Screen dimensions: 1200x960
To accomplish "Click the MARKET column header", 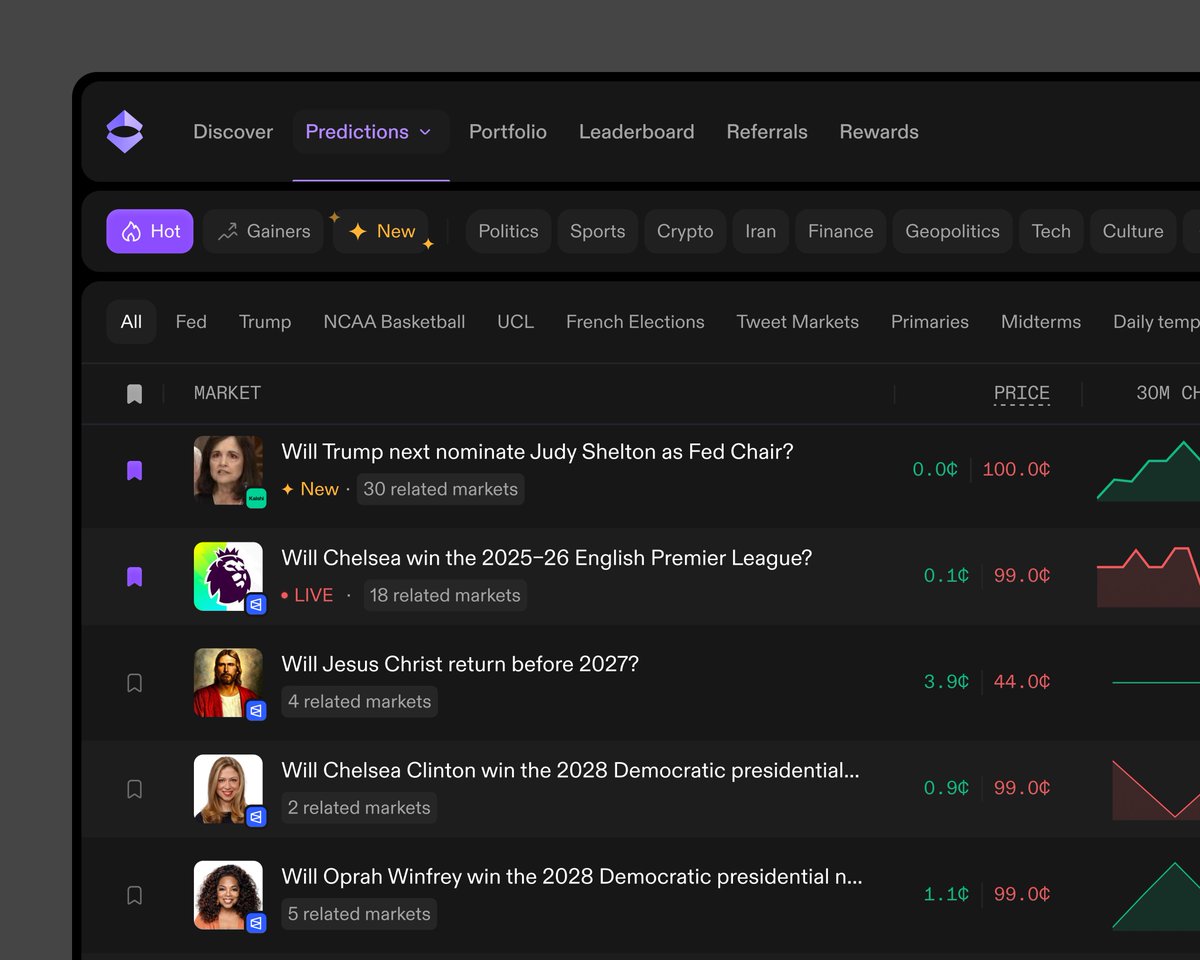I will tap(227, 393).
